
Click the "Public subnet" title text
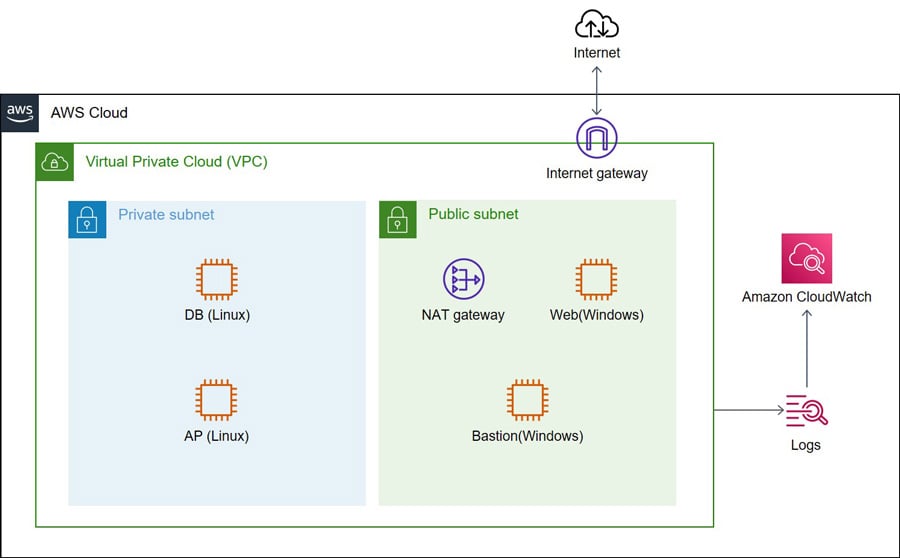(x=473, y=214)
